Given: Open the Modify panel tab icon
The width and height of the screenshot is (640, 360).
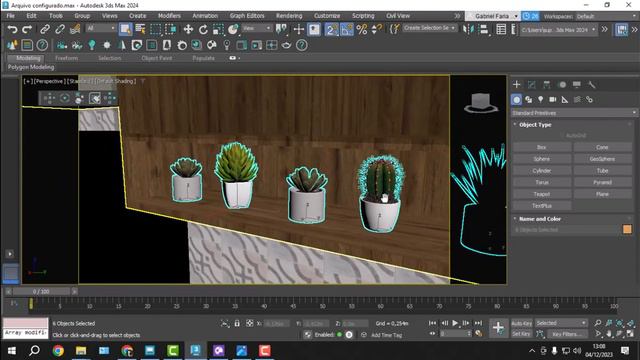Looking at the screenshot, I should (x=531, y=84).
